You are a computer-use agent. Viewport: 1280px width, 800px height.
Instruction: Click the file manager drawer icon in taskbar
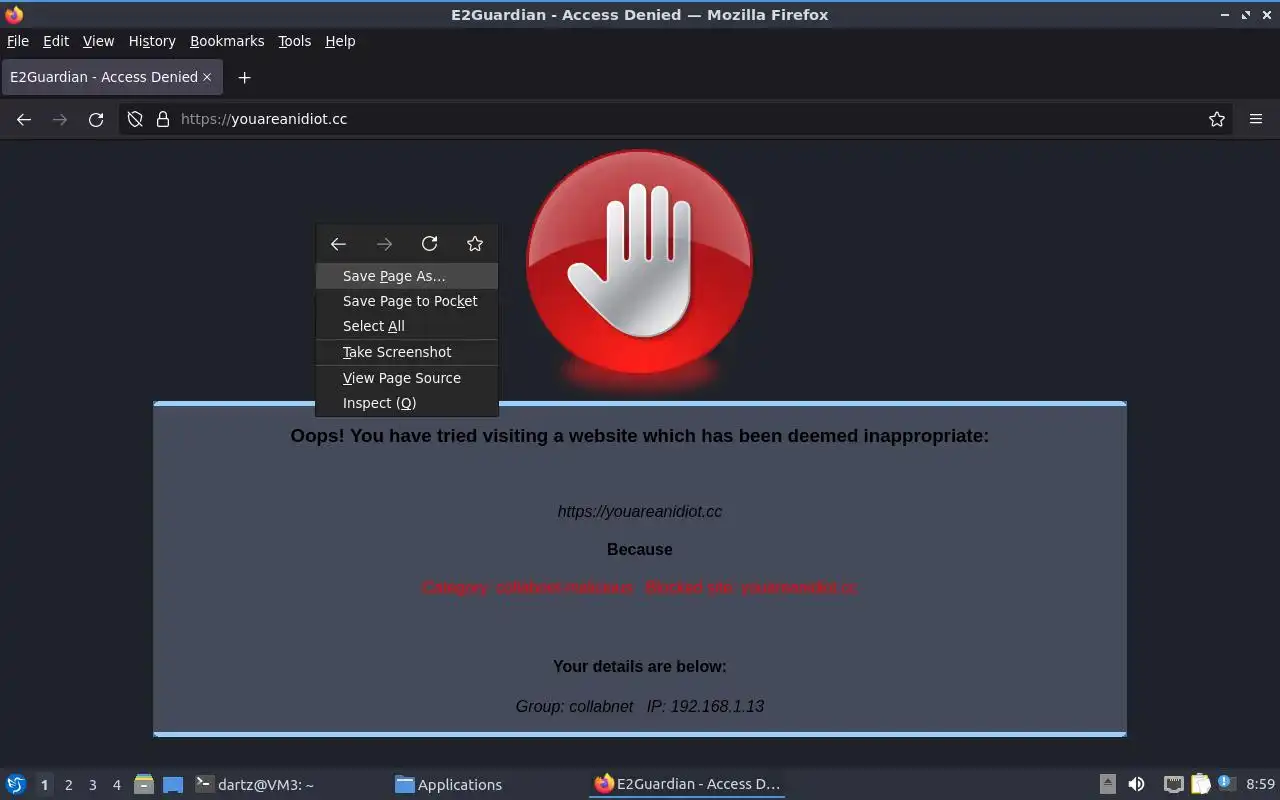click(x=144, y=784)
